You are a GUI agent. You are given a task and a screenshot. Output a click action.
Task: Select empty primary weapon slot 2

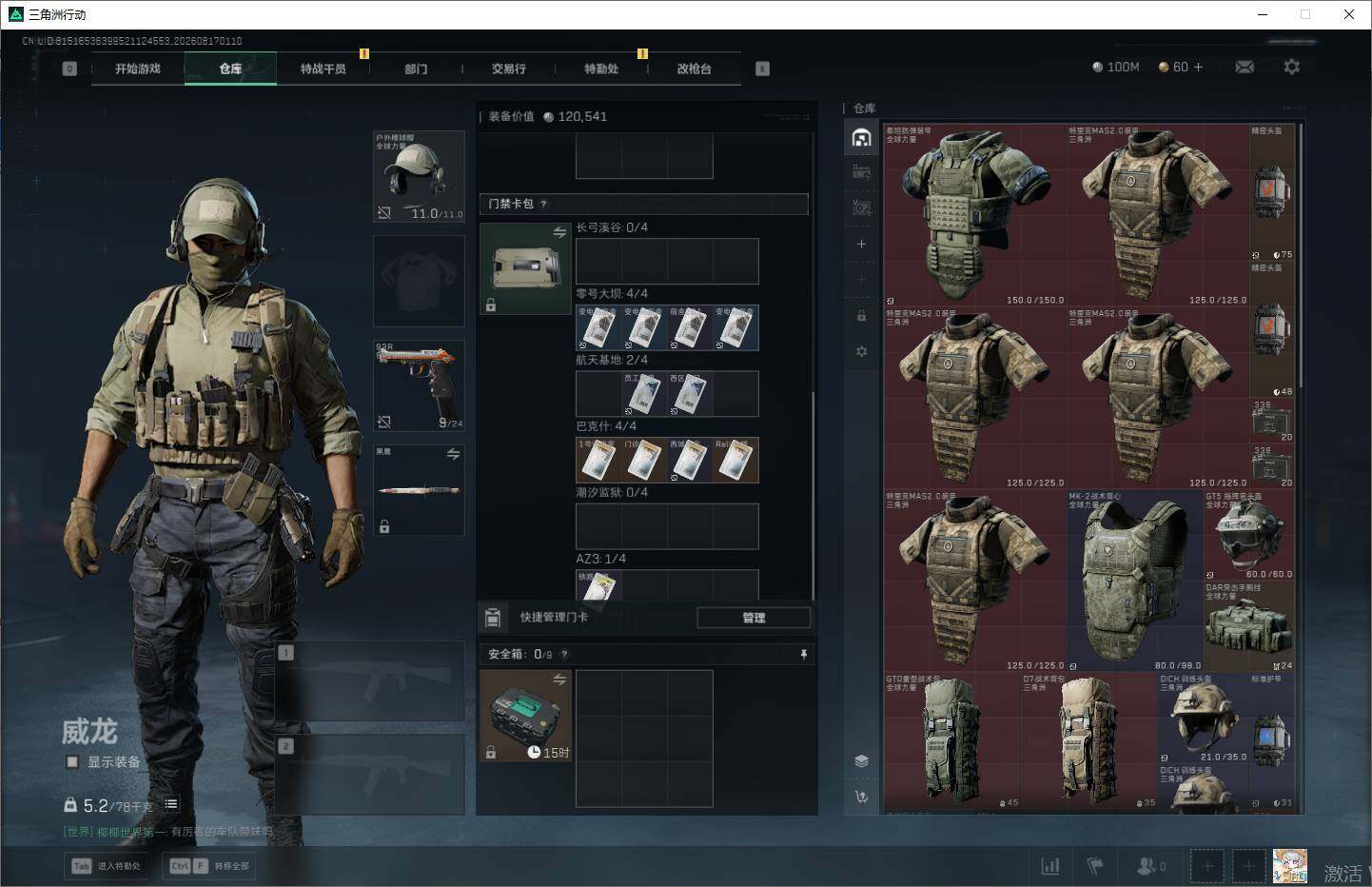tap(369, 774)
